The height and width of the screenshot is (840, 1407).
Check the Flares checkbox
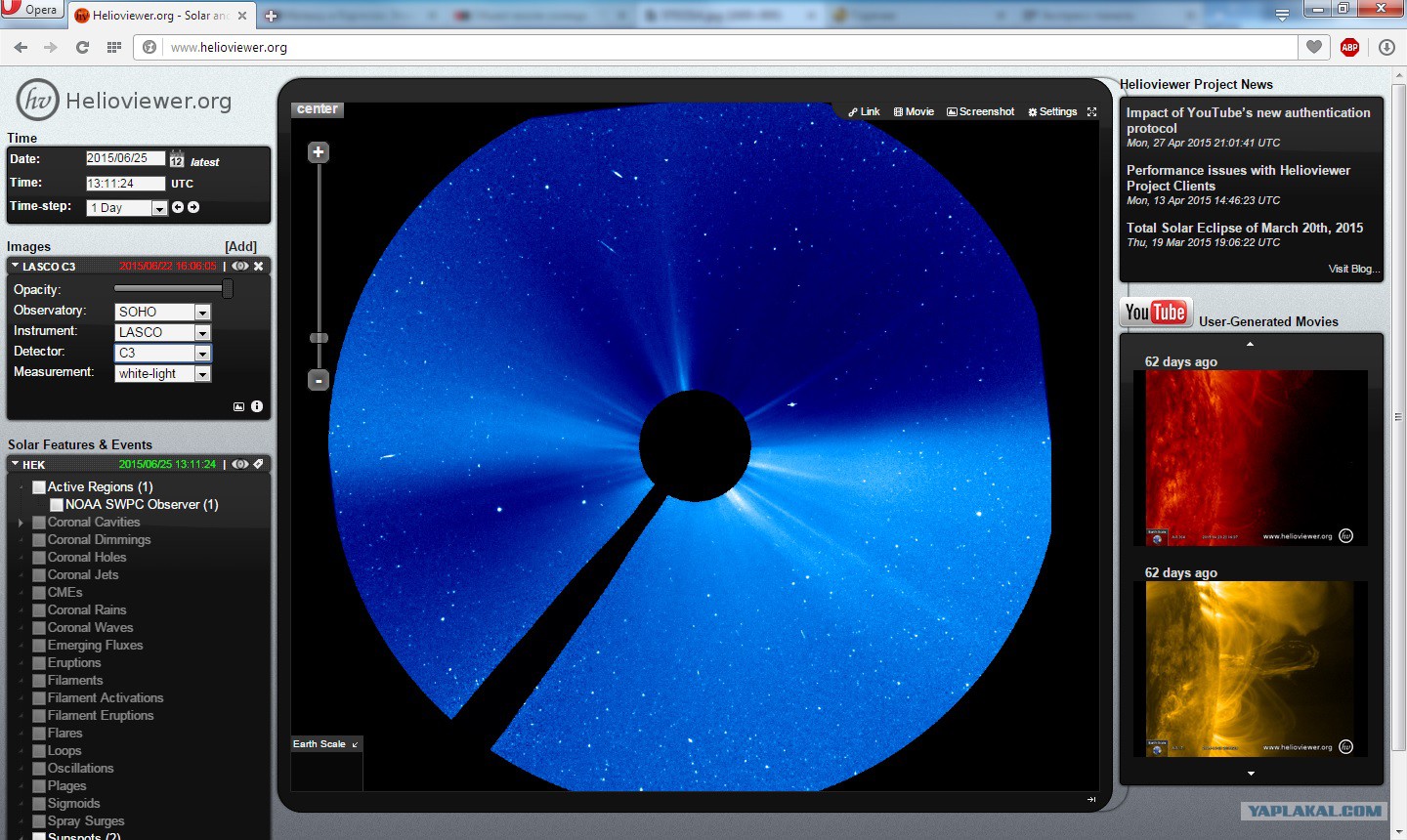point(39,733)
